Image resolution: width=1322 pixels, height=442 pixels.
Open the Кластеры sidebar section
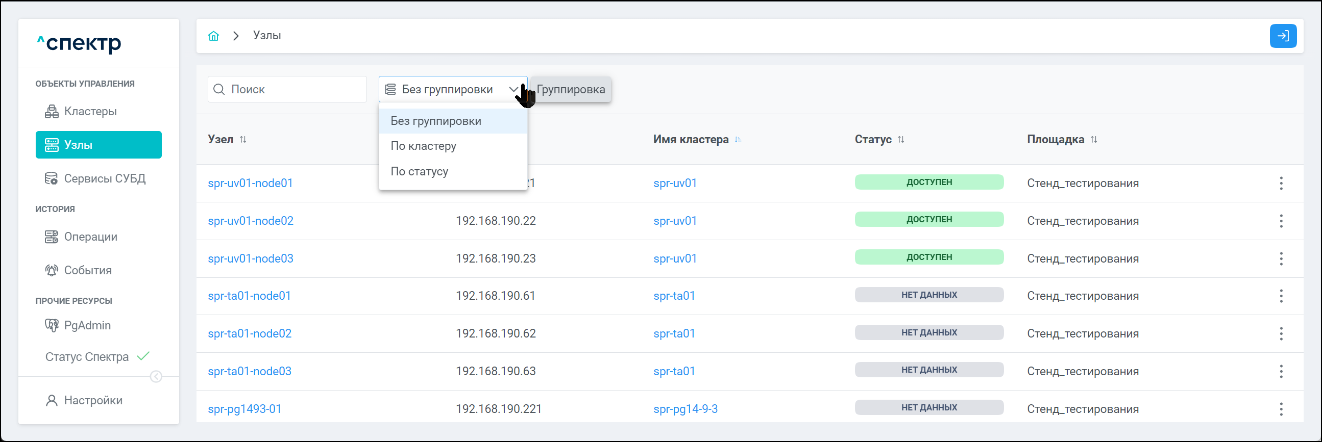tap(90, 111)
